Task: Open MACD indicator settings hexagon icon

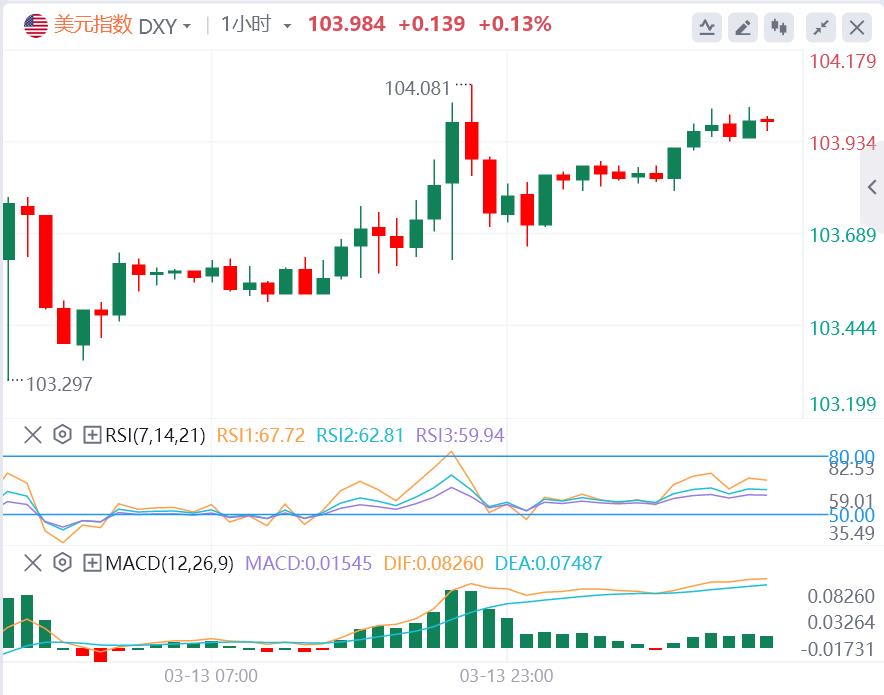Action: pyautogui.click(x=62, y=563)
